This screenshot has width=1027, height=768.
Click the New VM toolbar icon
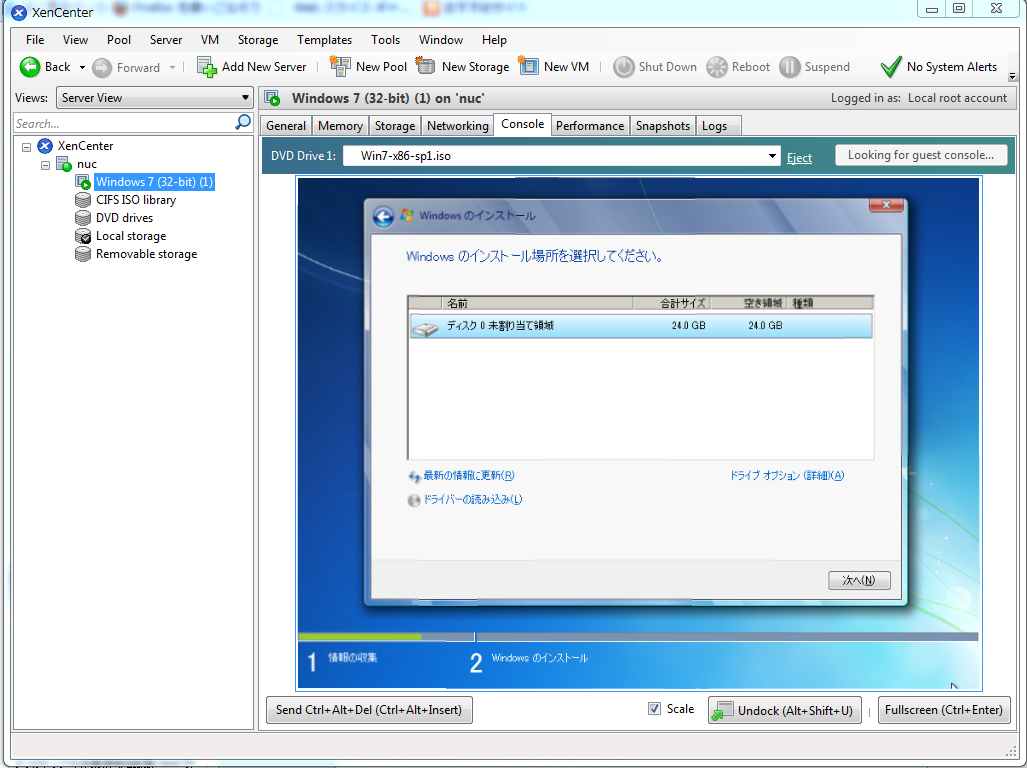coord(529,66)
